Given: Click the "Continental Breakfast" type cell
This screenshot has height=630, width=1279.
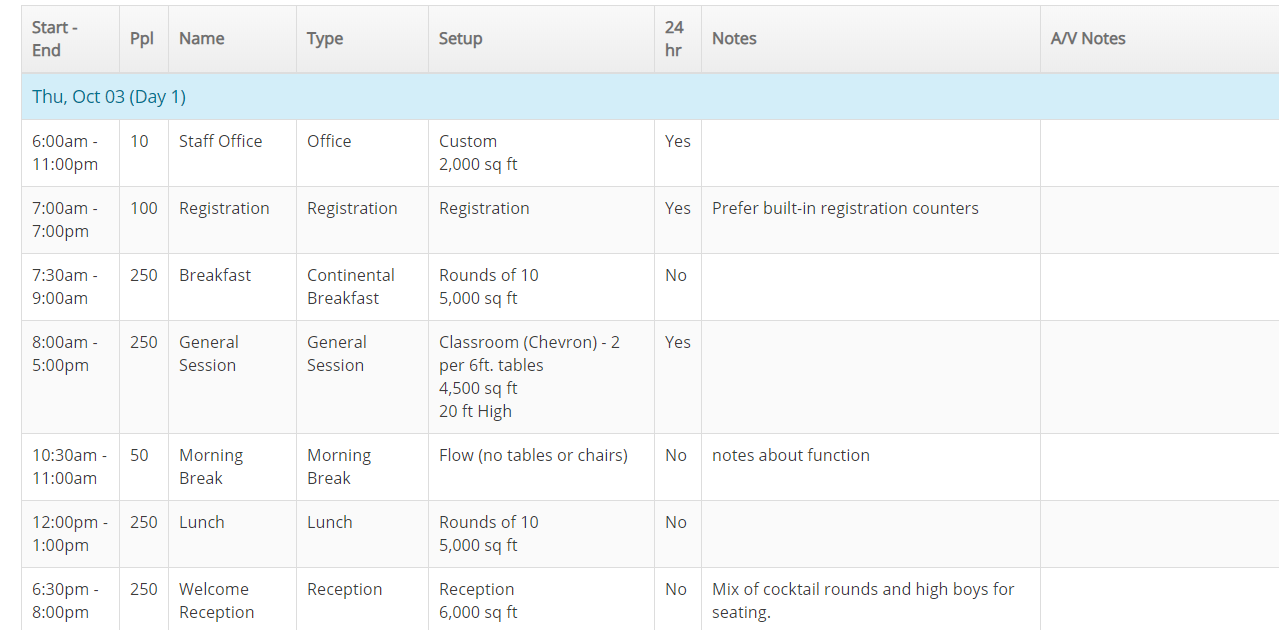Looking at the screenshot, I should (351, 287).
